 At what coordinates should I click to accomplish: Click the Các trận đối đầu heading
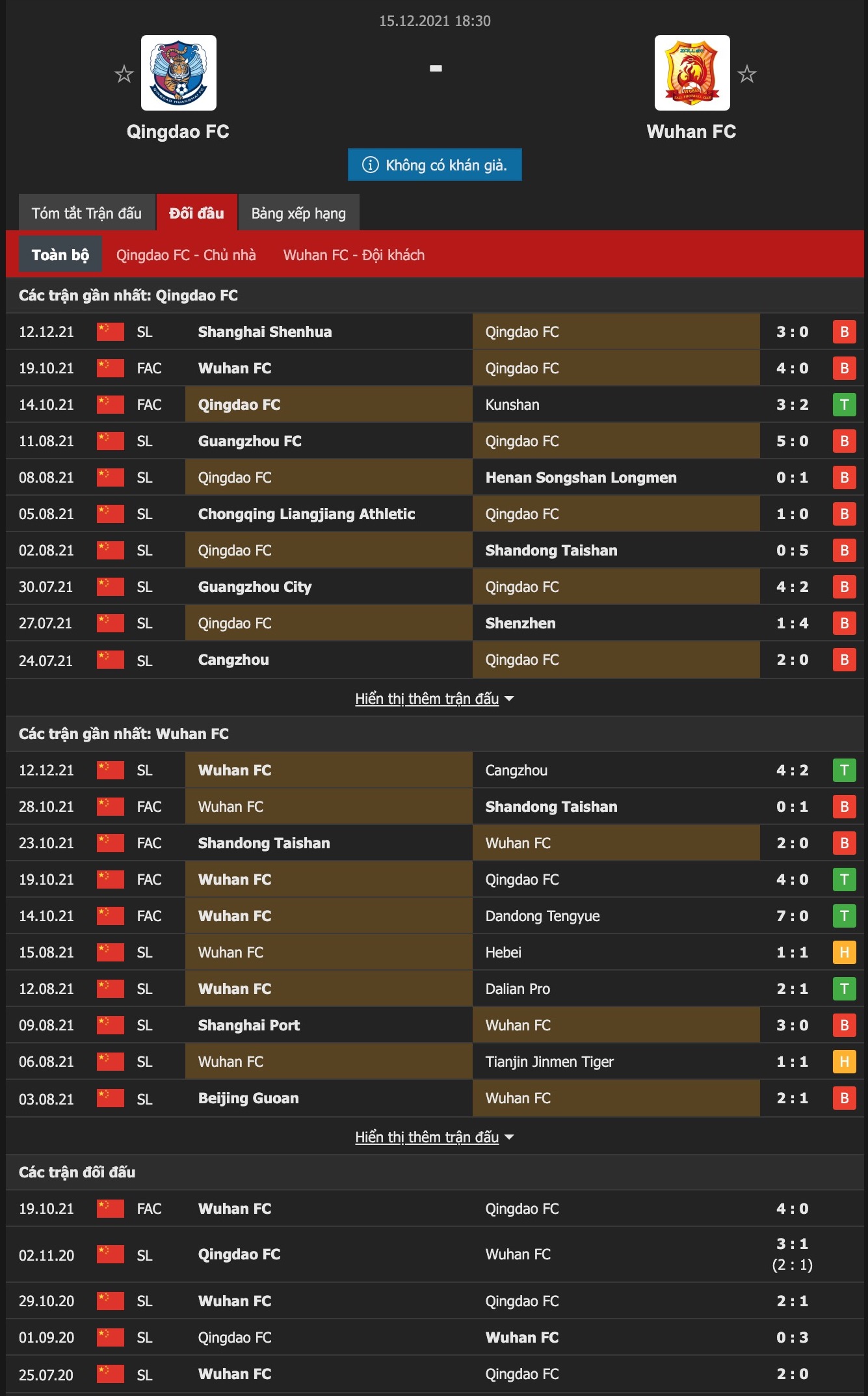point(77,1172)
